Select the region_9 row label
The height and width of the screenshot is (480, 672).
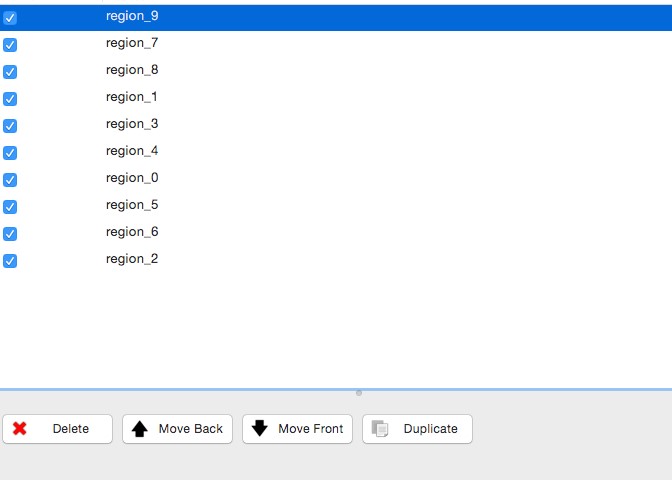[x=132, y=16]
